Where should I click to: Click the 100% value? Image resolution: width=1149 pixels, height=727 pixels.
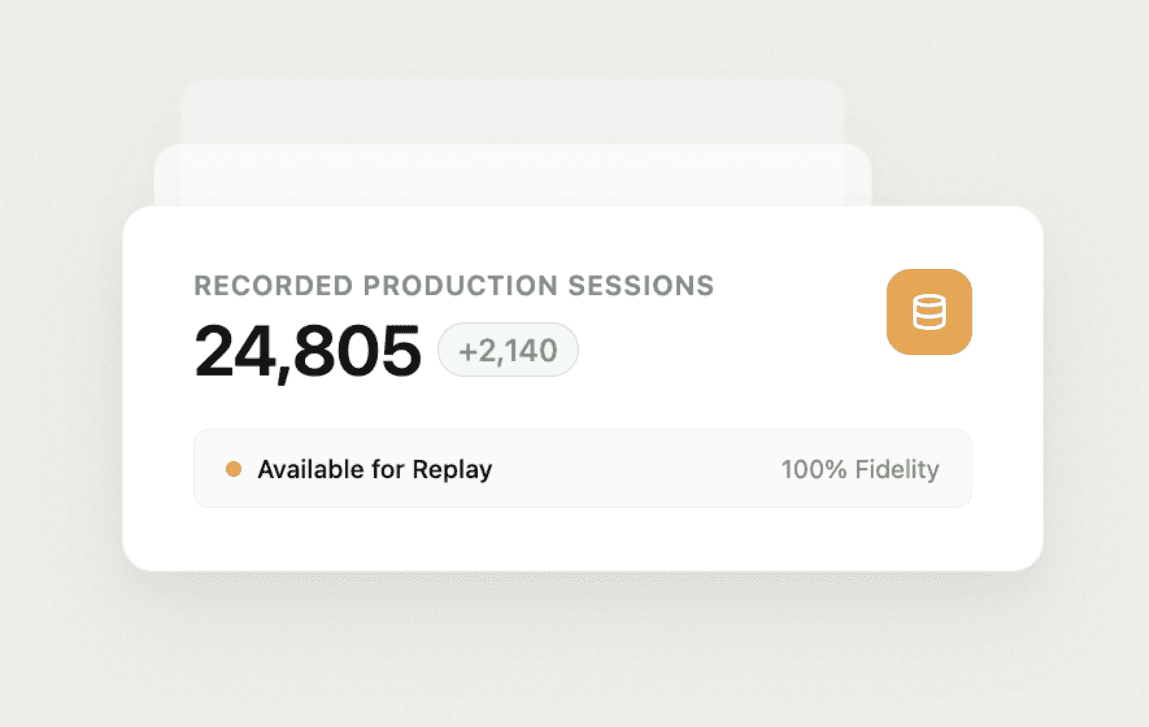814,469
